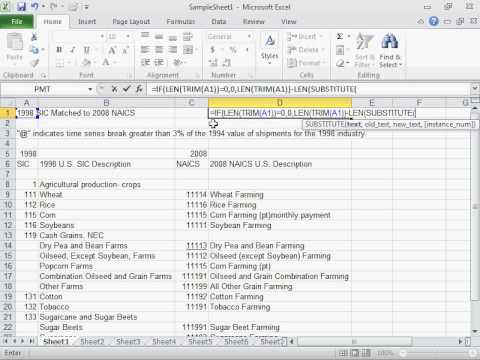Screen dimensions: 480x360
Task: Switch to the Page Layout tab
Action: tap(131, 22)
